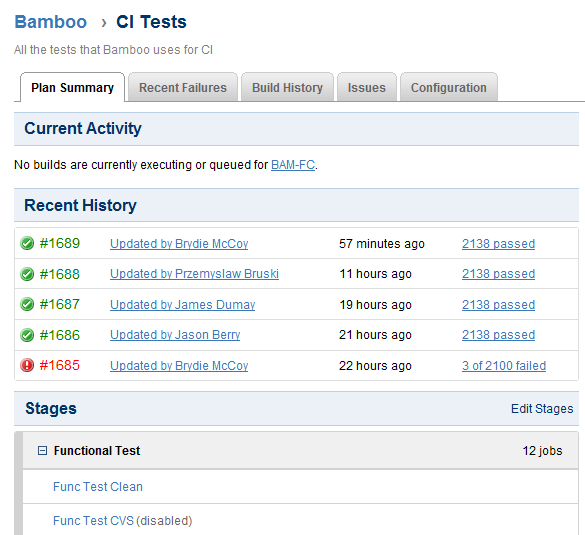Click the Bamboo breadcrumb link

(50, 22)
